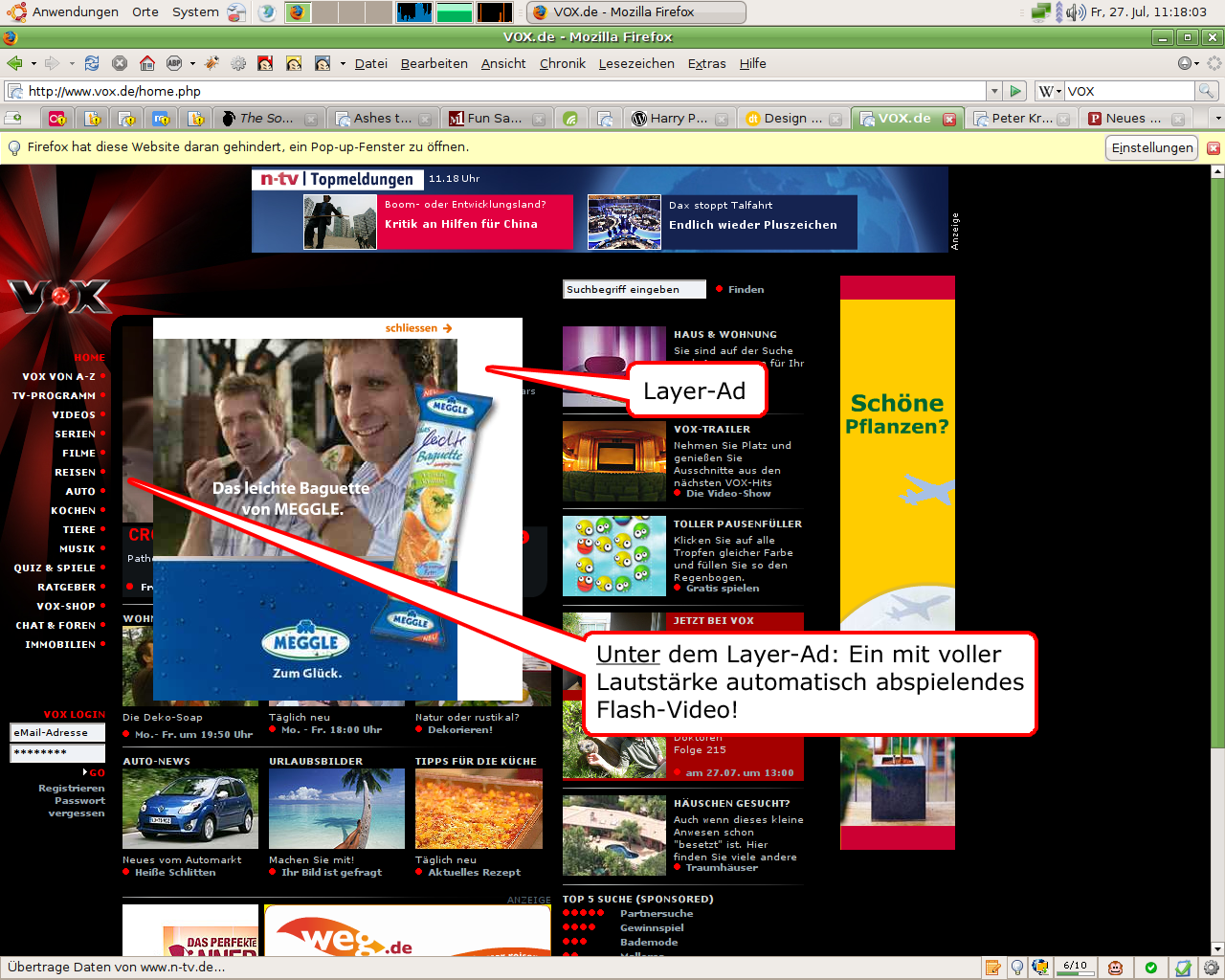Open the System menu in top panel
The image size is (1225, 980).
click(195, 11)
